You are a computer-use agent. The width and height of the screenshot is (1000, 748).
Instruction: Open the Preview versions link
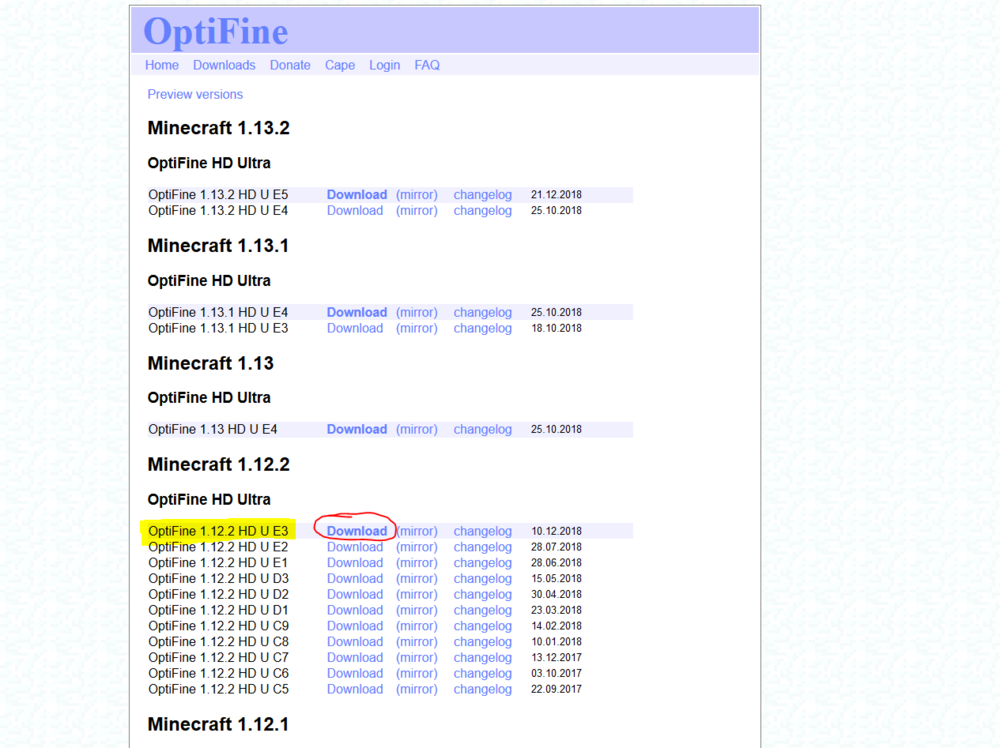(x=195, y=94)
